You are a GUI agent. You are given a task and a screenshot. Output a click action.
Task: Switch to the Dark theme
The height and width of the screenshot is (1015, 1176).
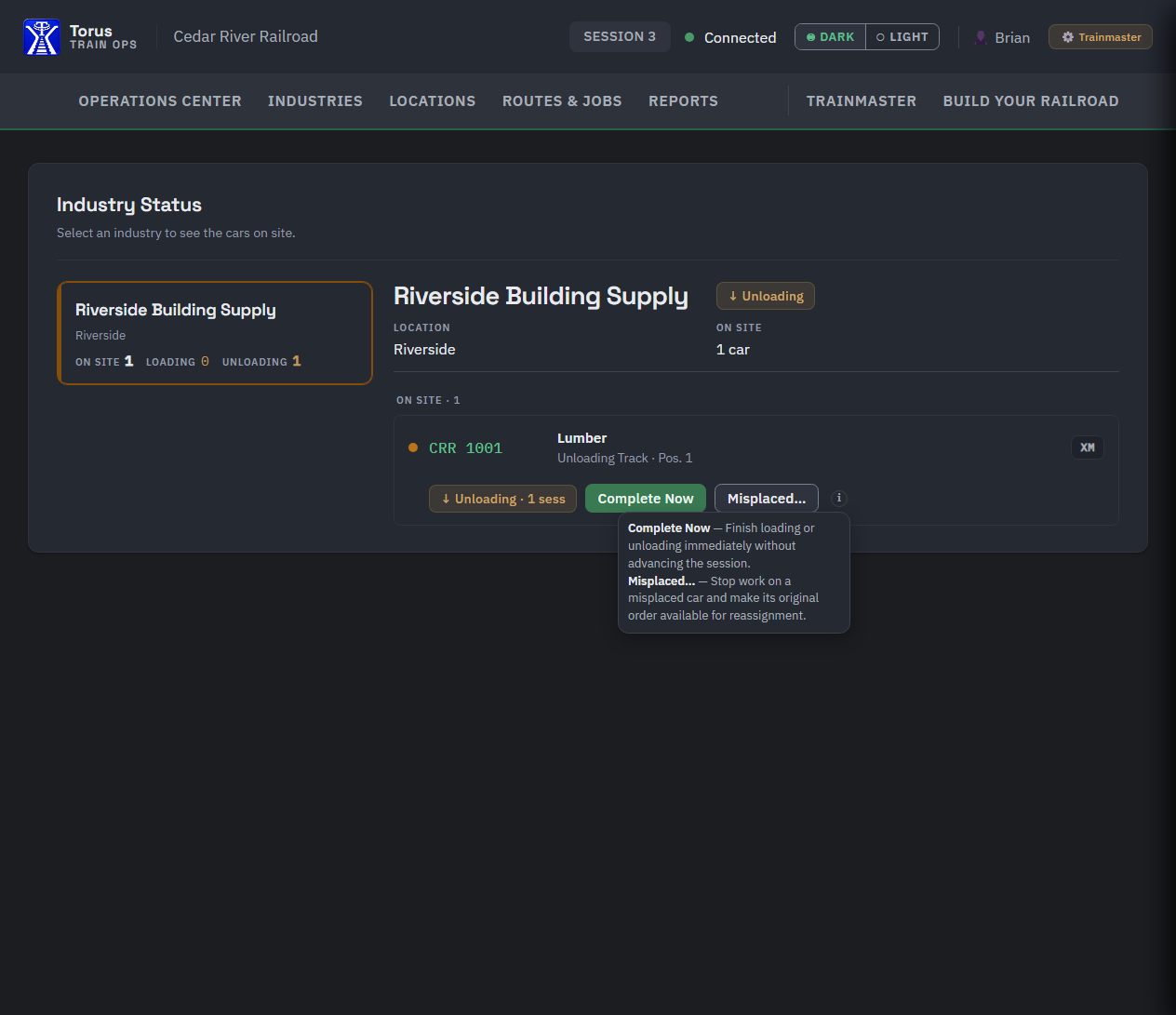(x=830, y=37)
